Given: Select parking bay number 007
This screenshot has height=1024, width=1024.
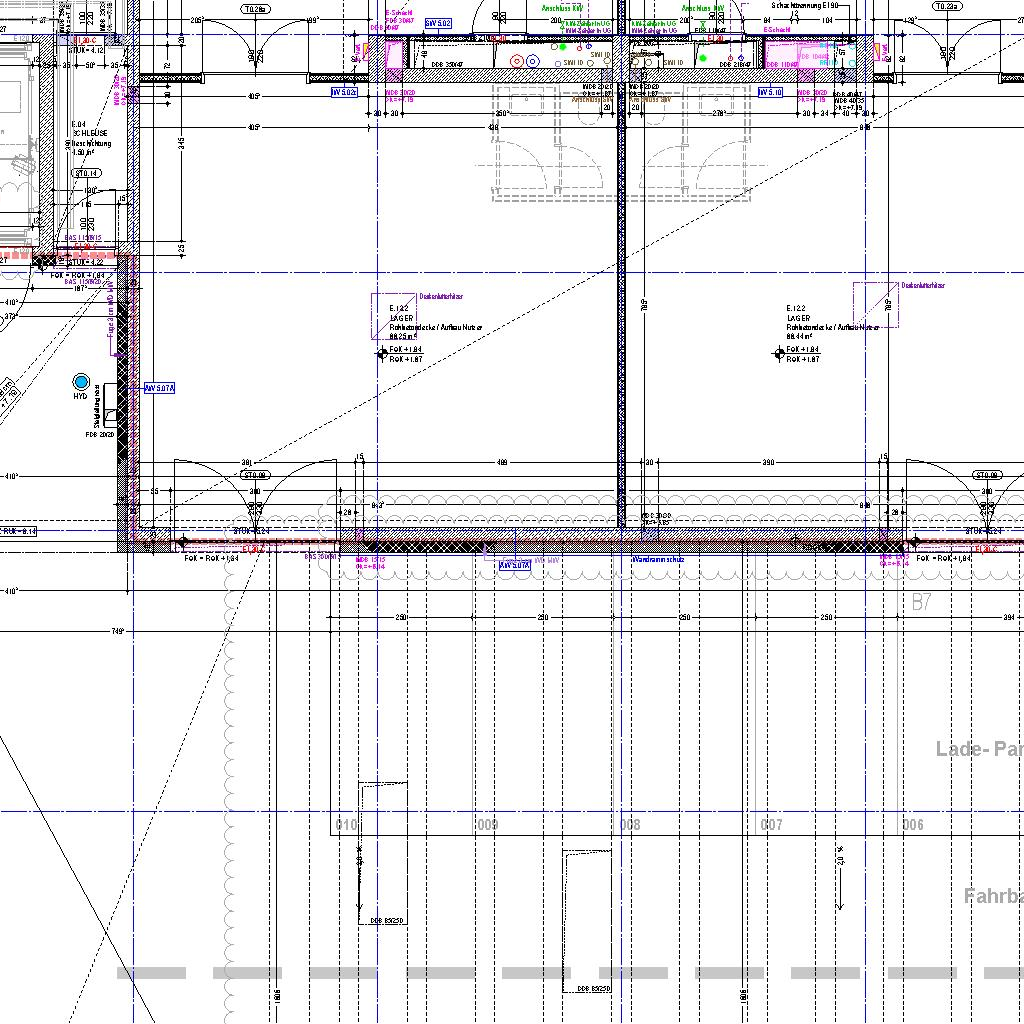Looking at the screenshot, I should tap(771, 825).
